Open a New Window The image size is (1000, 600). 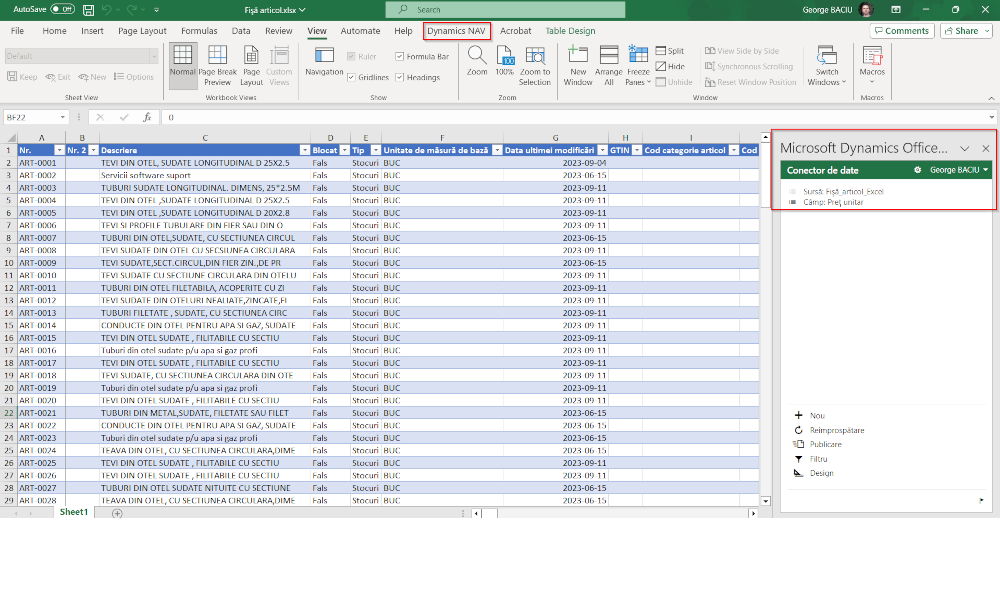pos(578,66)
